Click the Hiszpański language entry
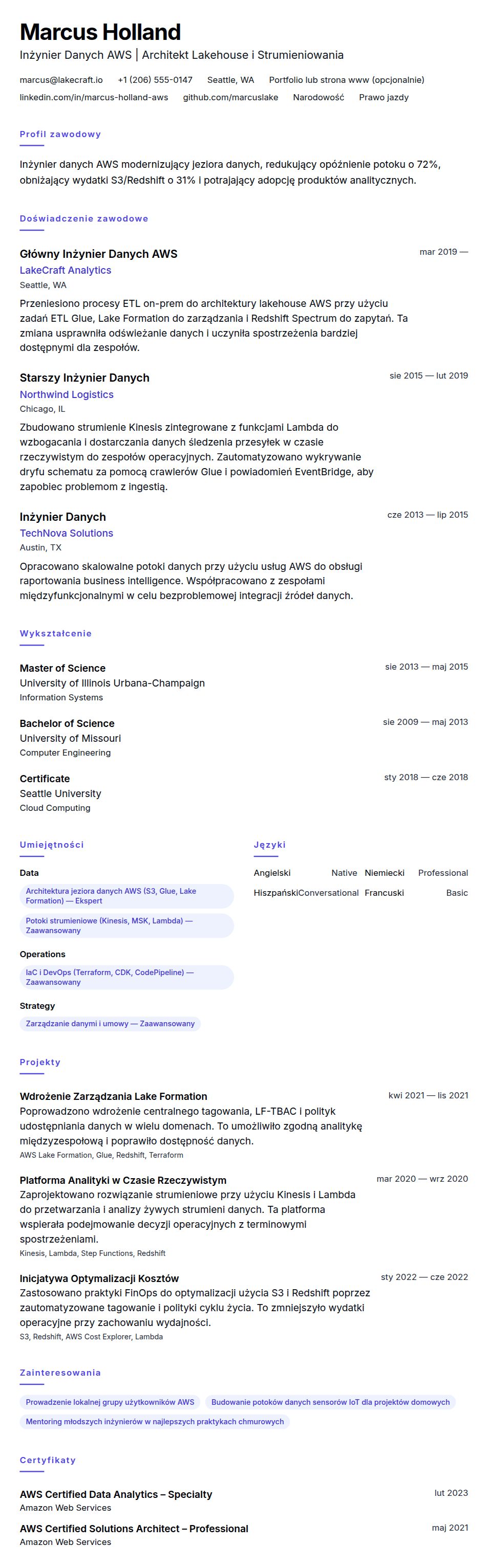Image resolution: width=488 pixels, height=1568 pixels. 305,893
